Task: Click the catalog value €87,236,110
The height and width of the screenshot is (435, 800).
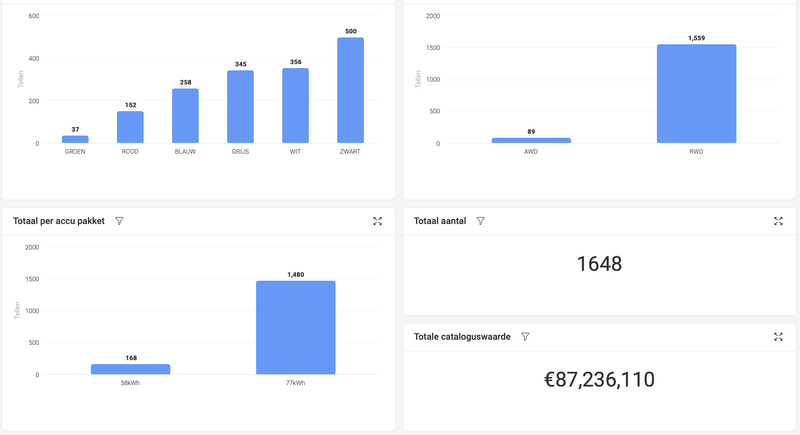Action: (599, 379)
